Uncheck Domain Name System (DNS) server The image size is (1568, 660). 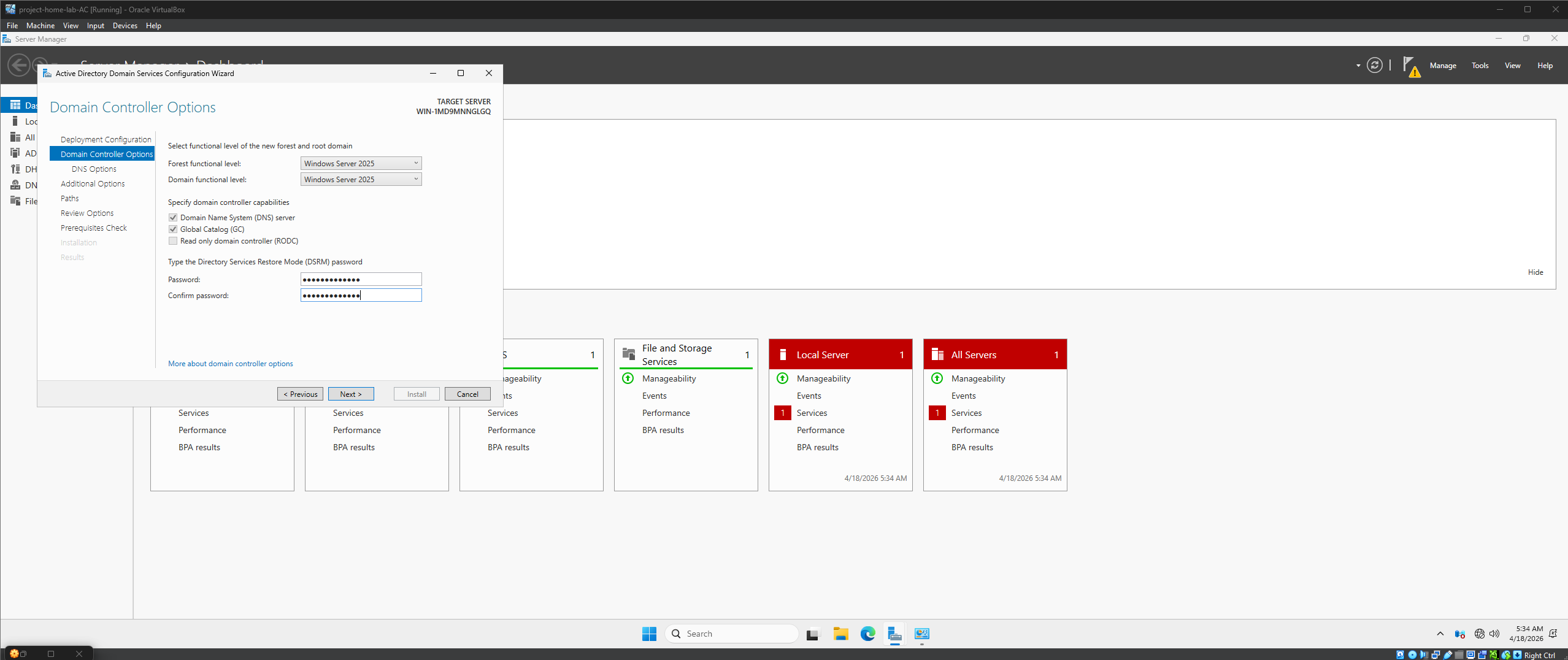click(x=173, y=217)
